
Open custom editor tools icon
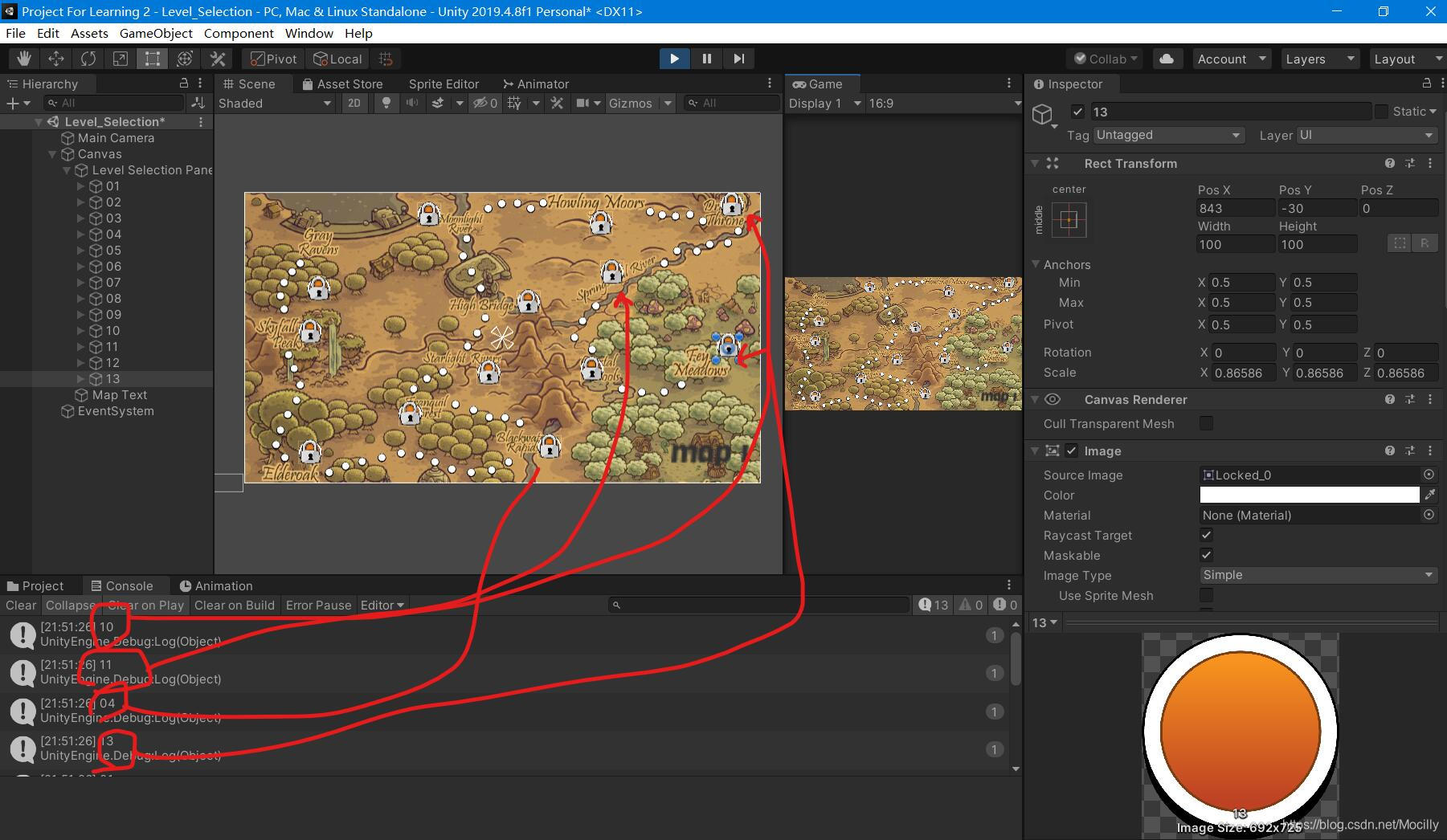click(217, 59)
